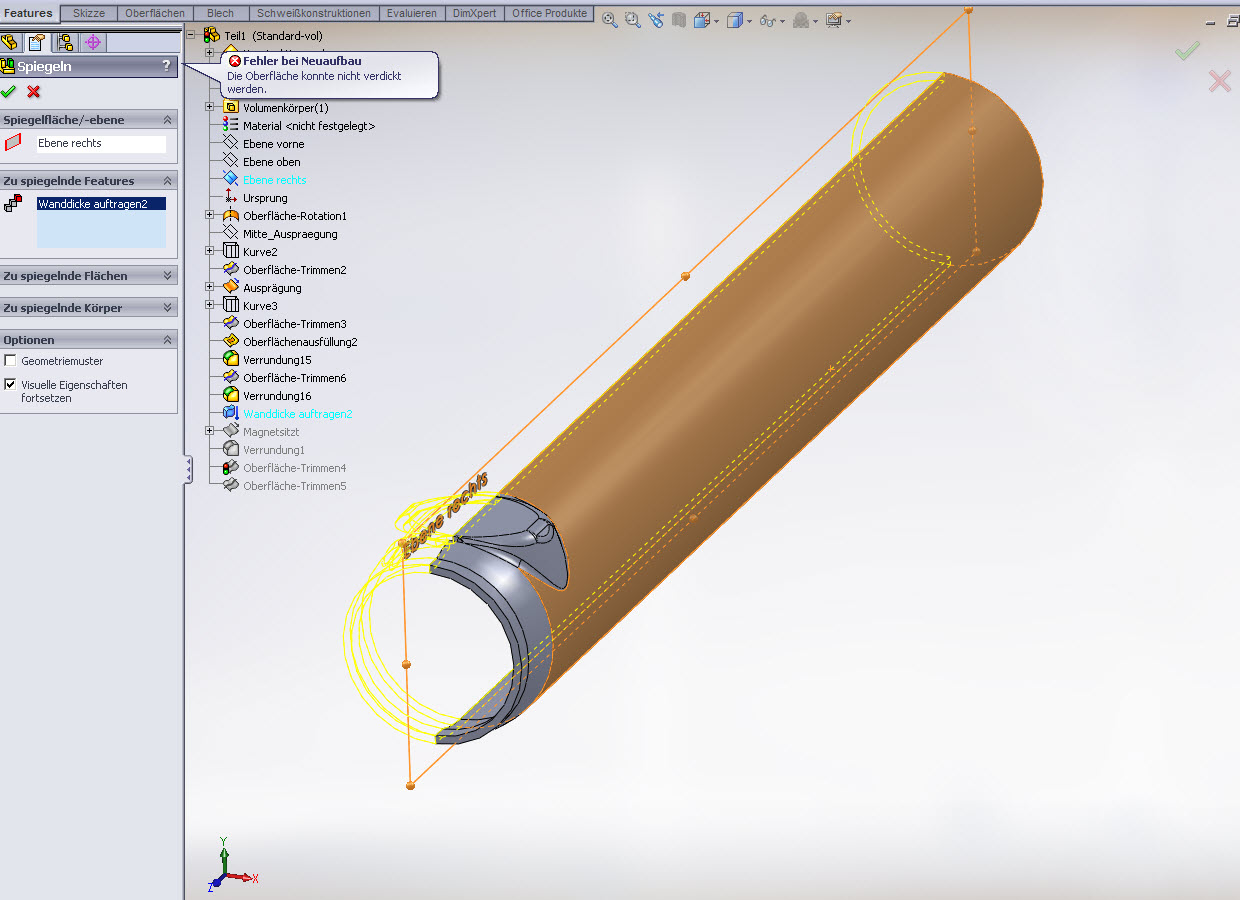Image resolution: width=1240 pixels, height=900 pixels.
Task: Switch to the Skizze tab
Action: 89,13
